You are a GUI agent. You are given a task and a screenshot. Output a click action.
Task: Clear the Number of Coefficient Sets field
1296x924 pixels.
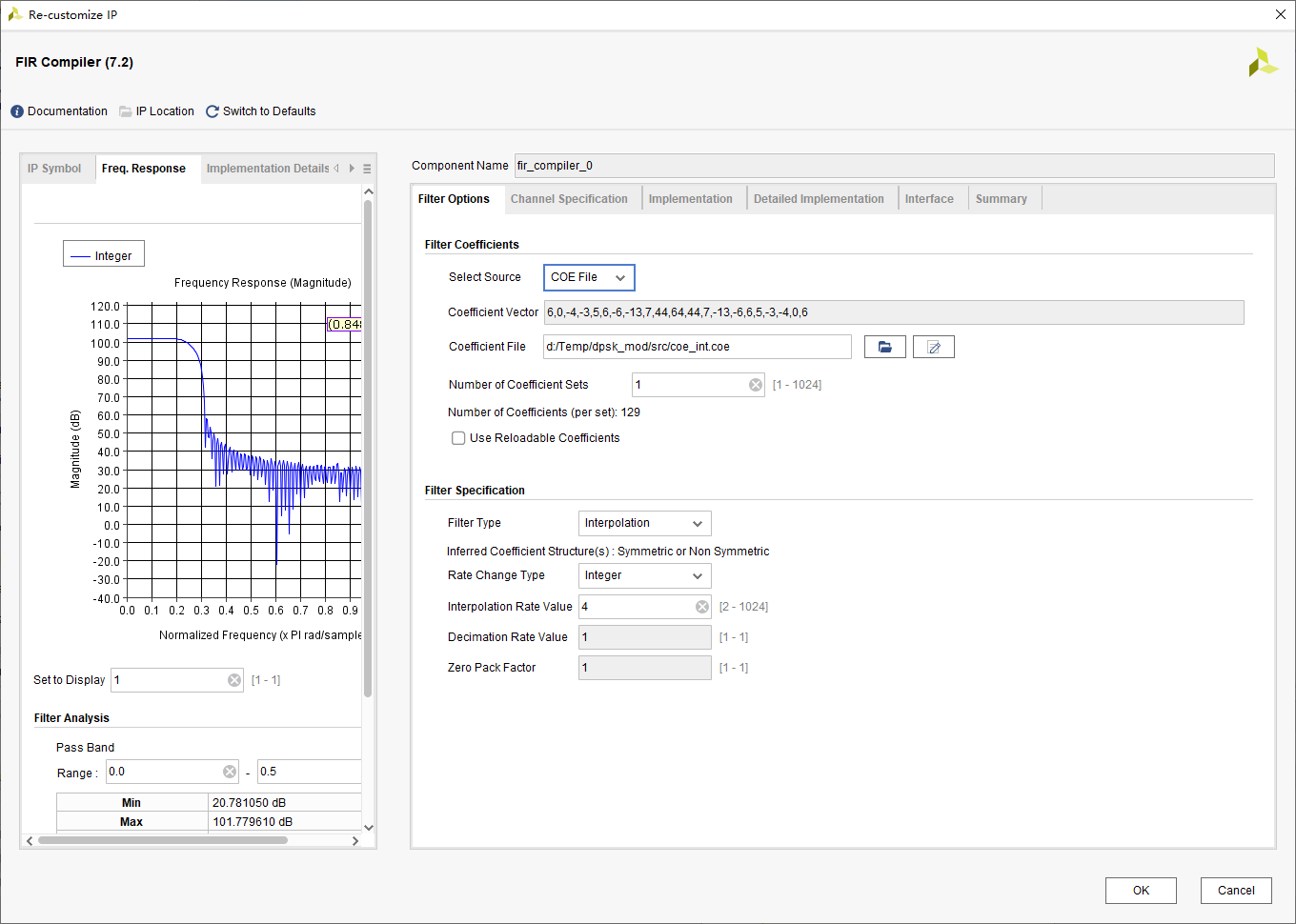[x=756, y=385]
